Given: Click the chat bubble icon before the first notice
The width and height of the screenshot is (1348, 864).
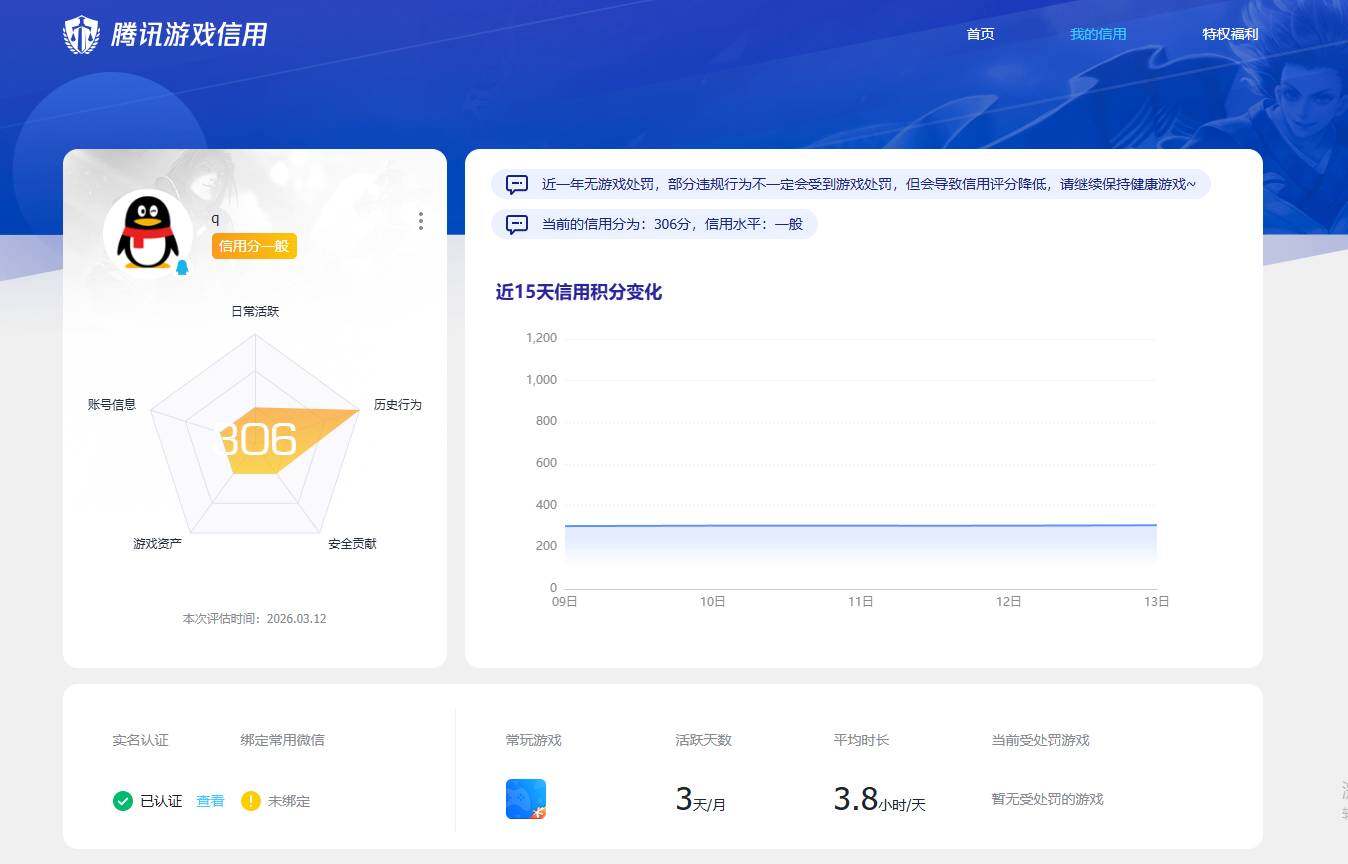Looking at the screenshot, I should (x=516, y=184).
